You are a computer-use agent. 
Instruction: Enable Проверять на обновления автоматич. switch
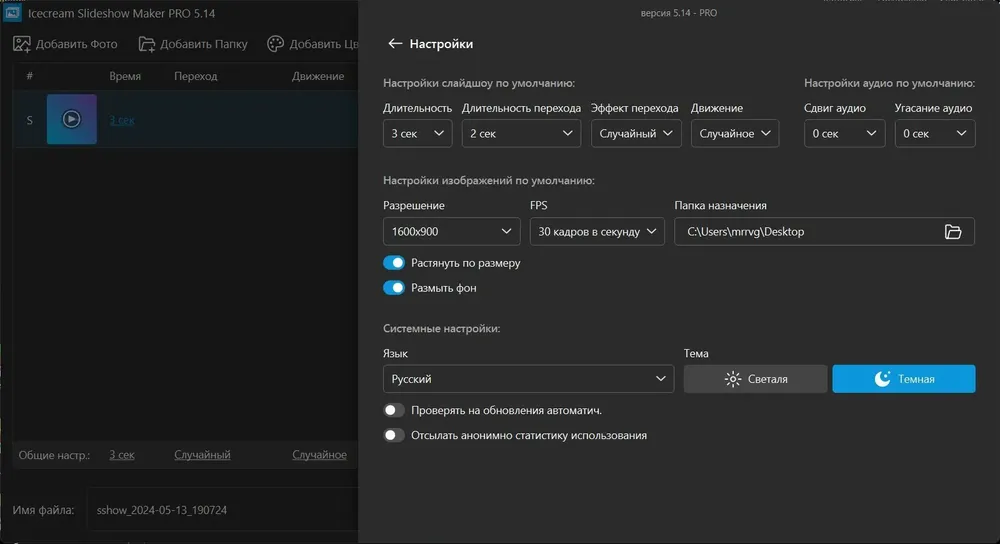coord(394,410)
